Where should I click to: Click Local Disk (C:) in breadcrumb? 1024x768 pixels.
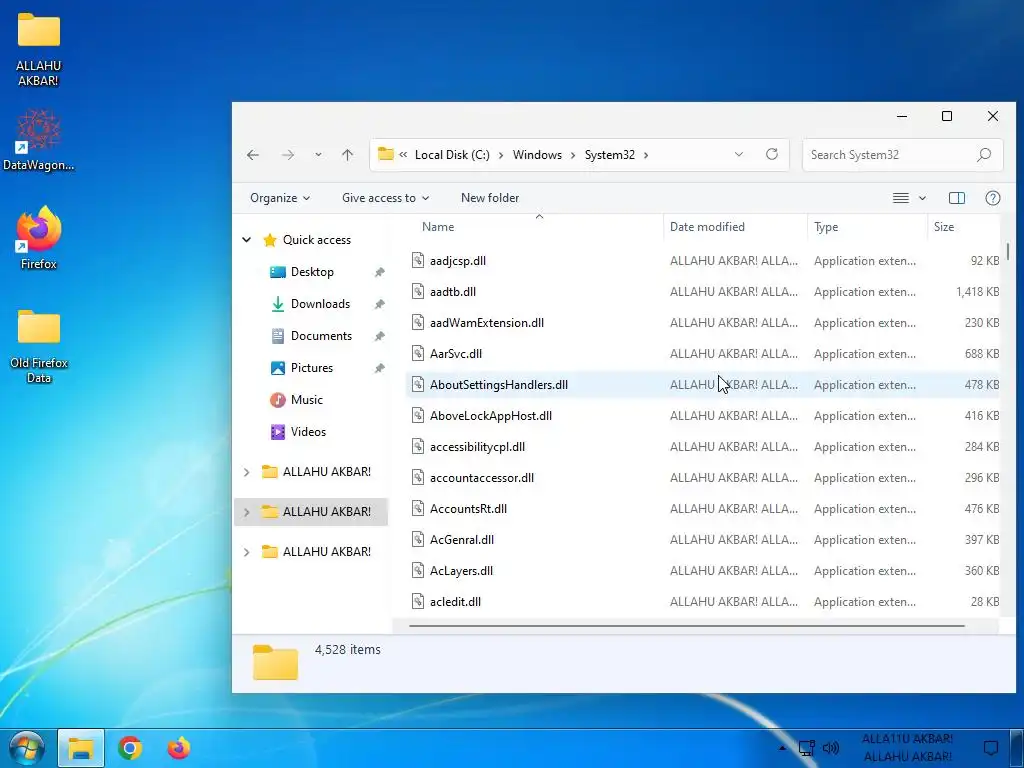click(452, 155)
